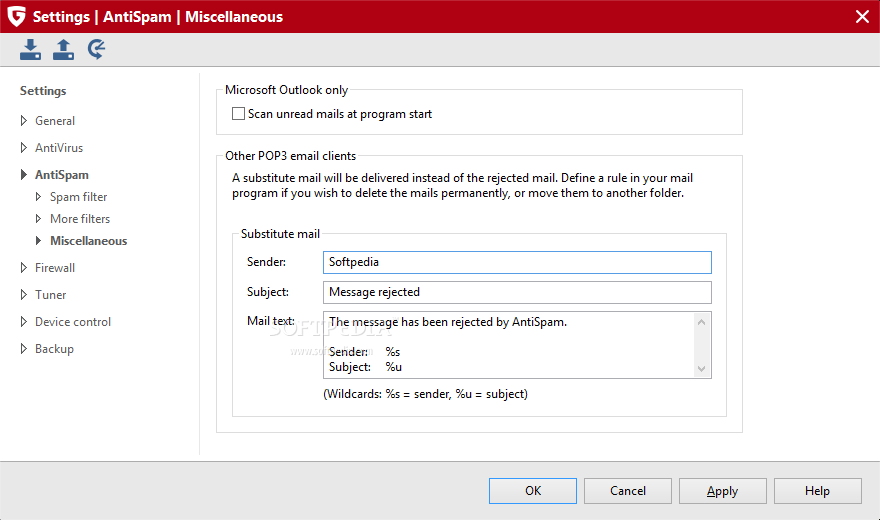Click the Mail text scroll down arrow
Screen dimensions: 880x520
click(702, 369)
